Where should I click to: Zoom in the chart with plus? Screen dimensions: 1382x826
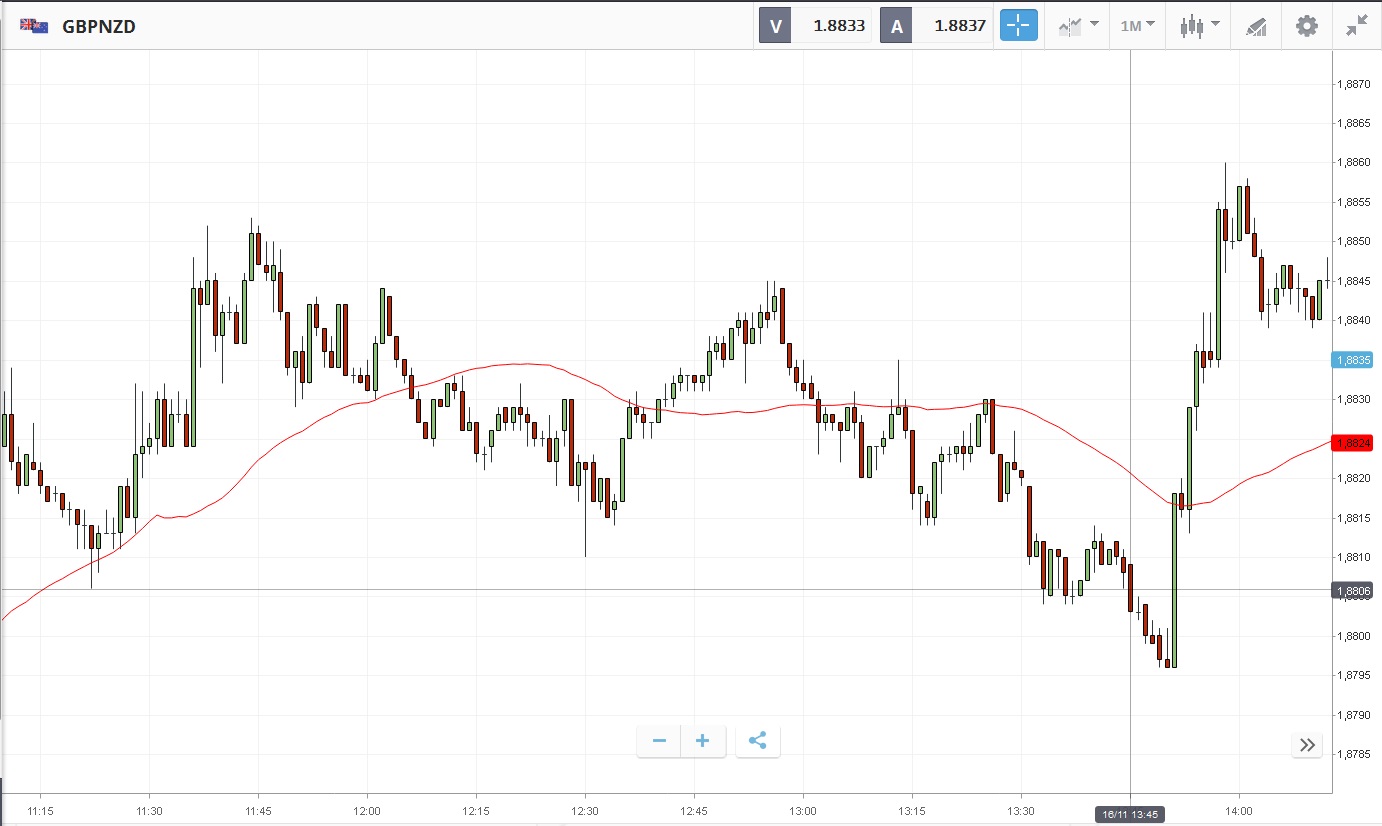[703, 741]
